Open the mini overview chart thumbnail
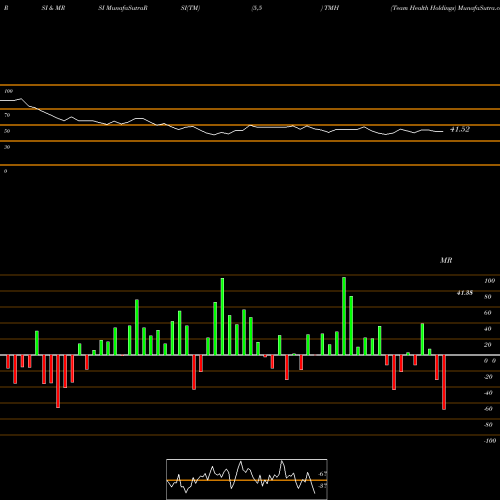The image size is (500, 500). 247,479
